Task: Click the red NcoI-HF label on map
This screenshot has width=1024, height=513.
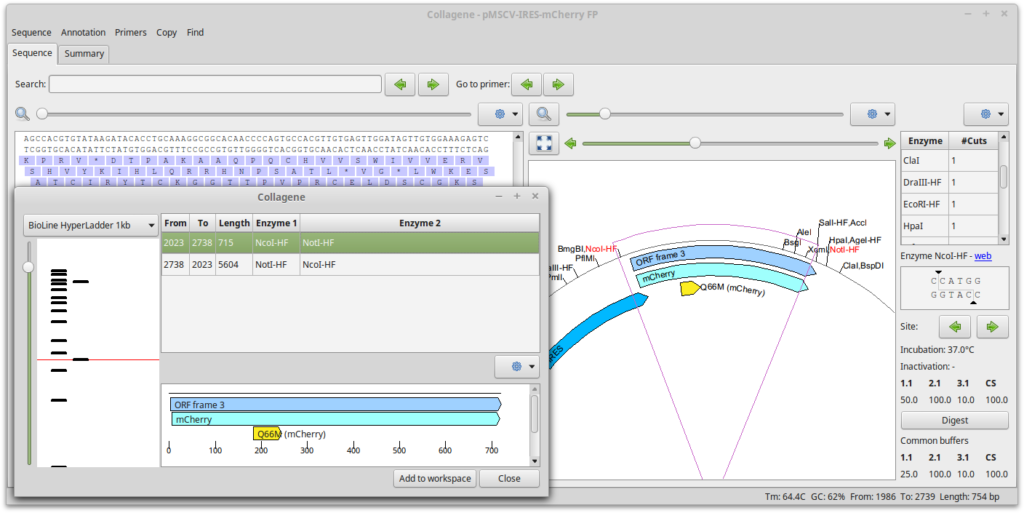Action: (601, 249)
